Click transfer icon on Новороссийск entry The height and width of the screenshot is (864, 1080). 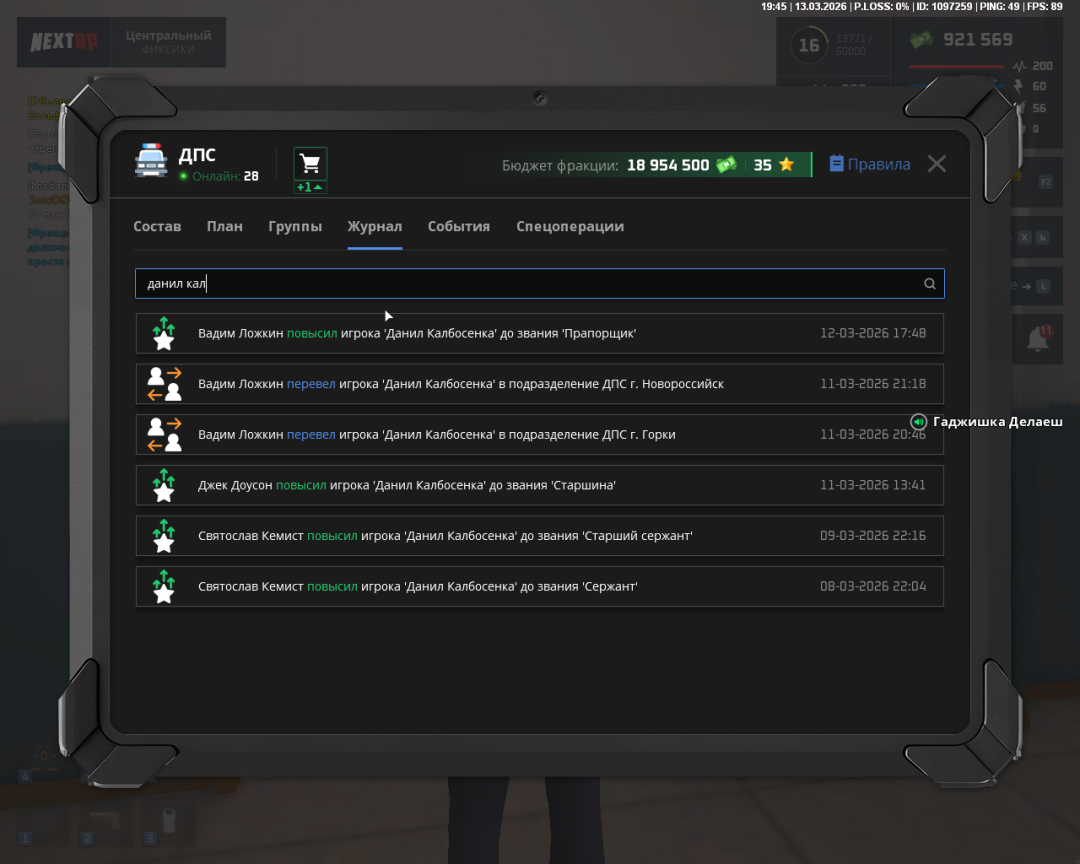(164, 384)
